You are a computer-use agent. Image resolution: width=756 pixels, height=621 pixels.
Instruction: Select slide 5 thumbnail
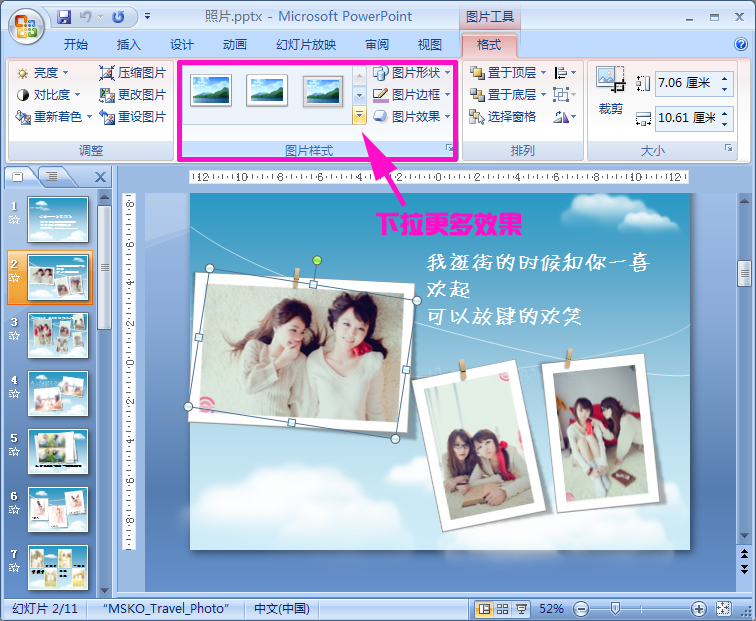coord(58,451)
